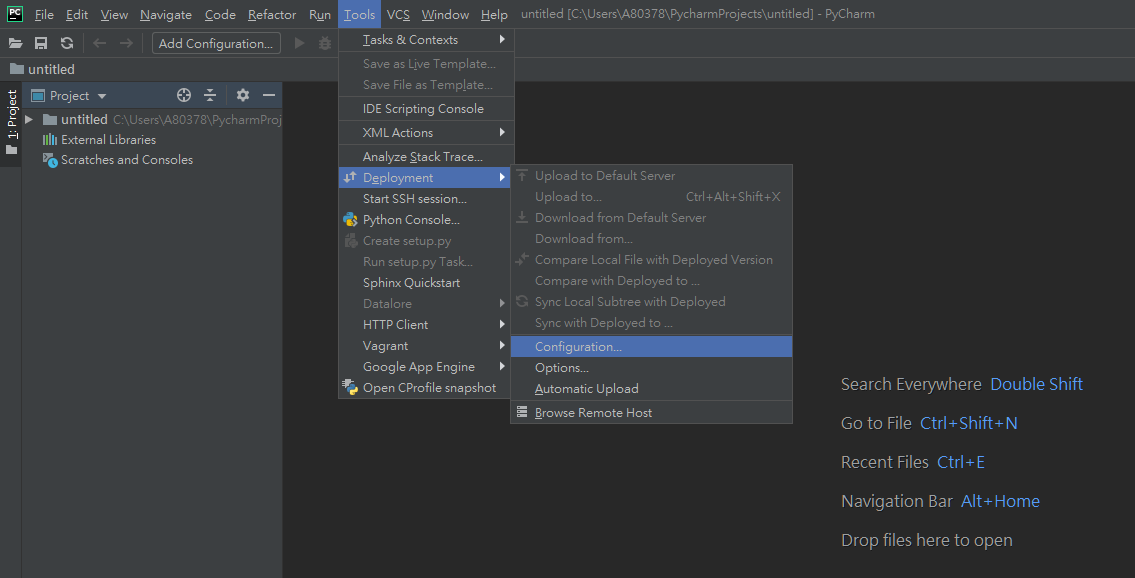Screen dimensions: 1135x578
Task: Click the Double Shift shortcut text
Action: (1036, 384)
